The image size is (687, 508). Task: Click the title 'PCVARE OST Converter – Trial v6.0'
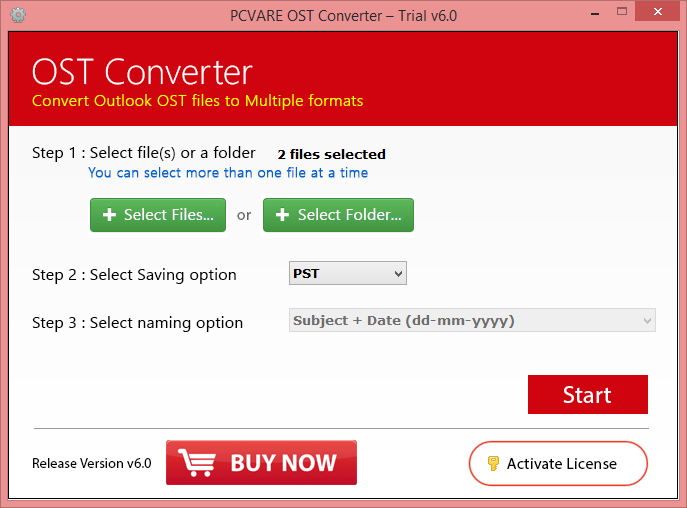344,16
